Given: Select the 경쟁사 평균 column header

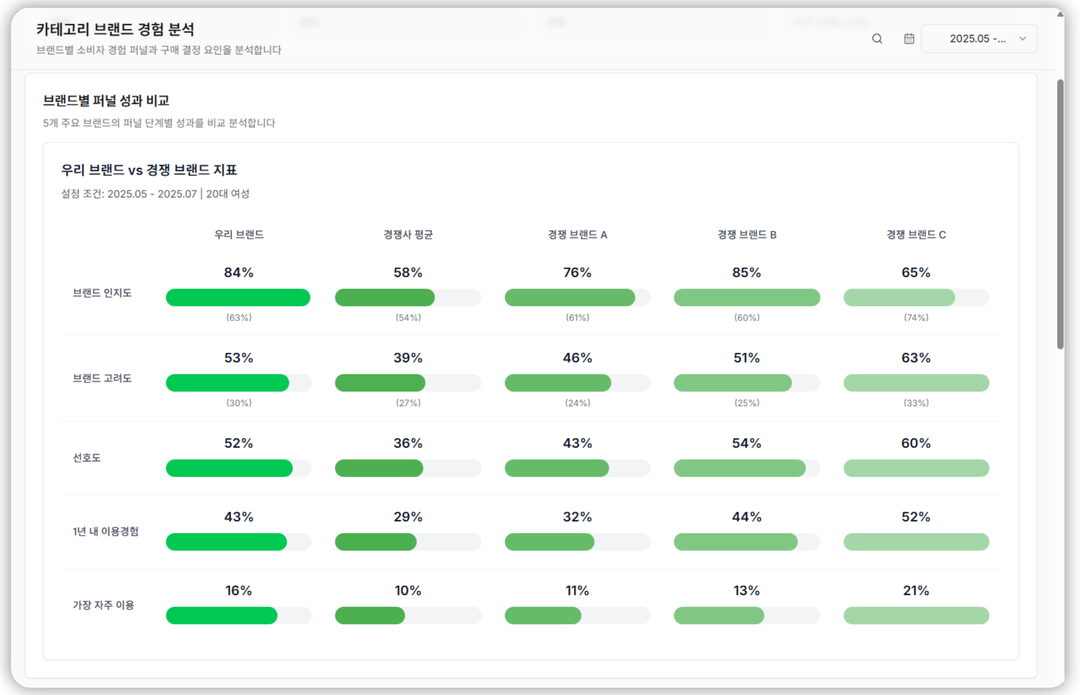Looking at the screenshot, I should click(x=408, y=235).
